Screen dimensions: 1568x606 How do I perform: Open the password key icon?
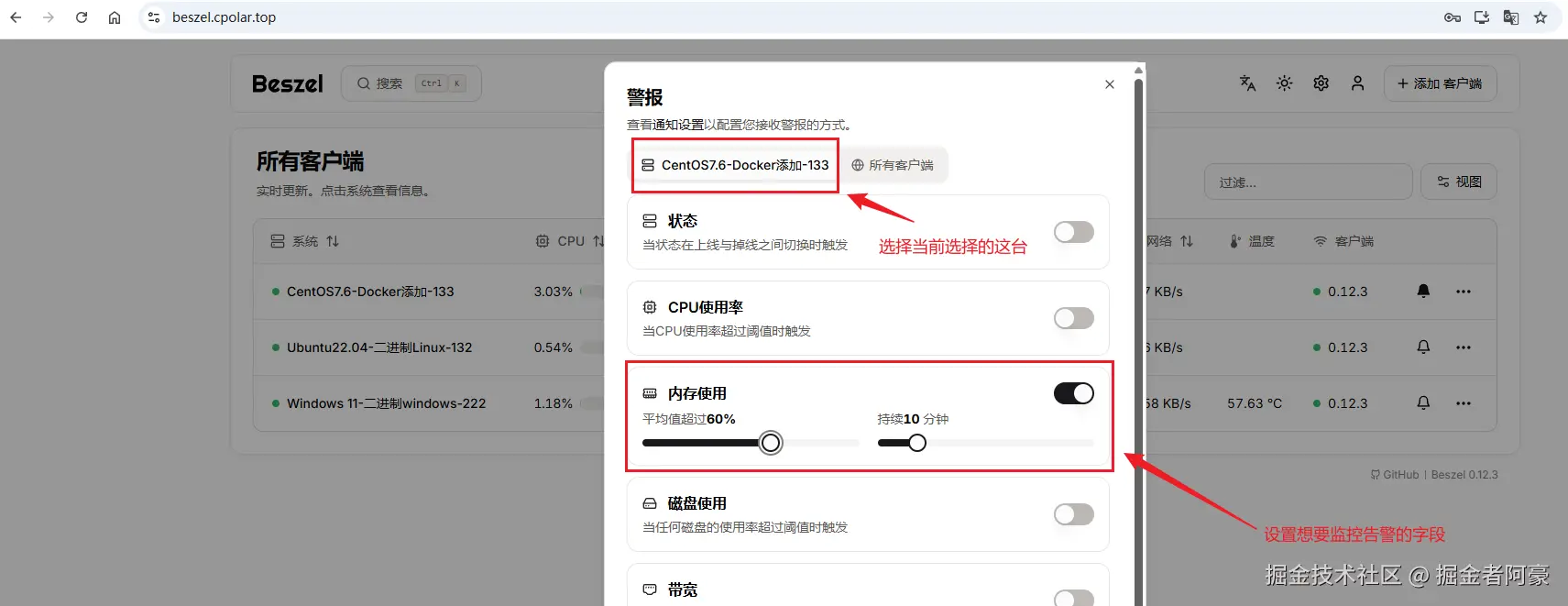point(1453,17)
